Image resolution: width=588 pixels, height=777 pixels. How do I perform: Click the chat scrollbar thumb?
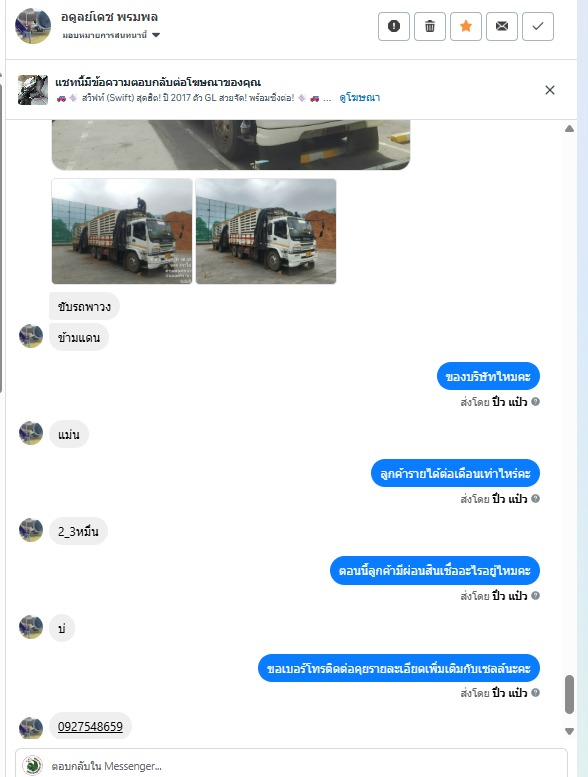coord(570,694)
